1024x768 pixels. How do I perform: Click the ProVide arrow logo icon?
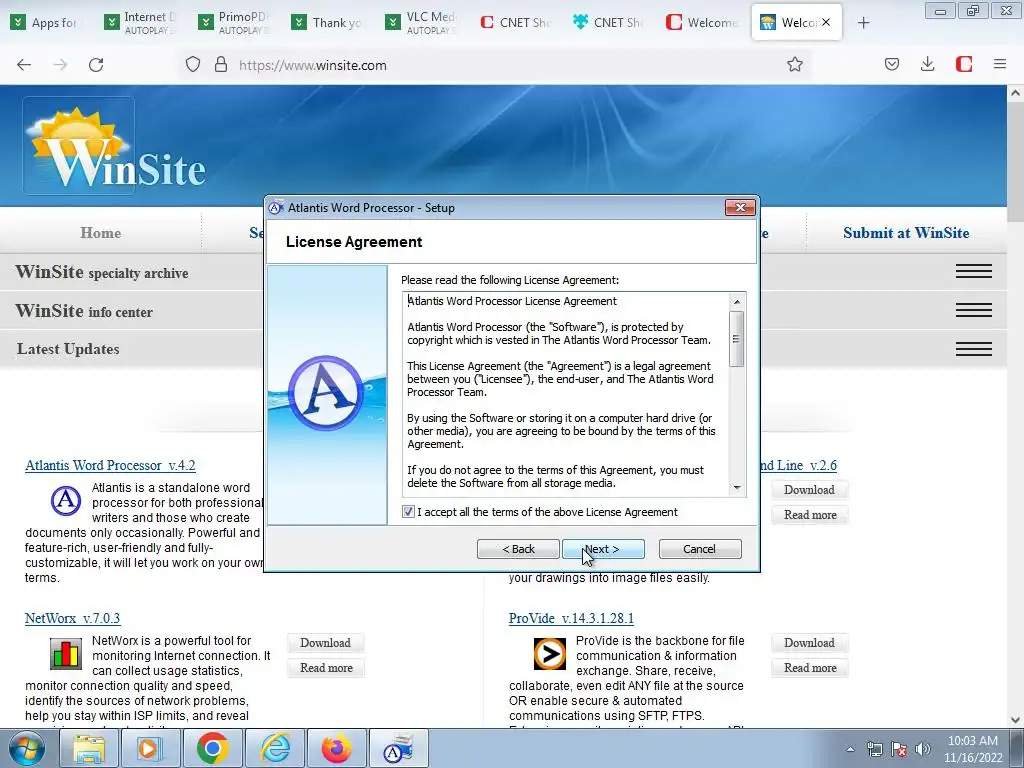coord(550,654)
